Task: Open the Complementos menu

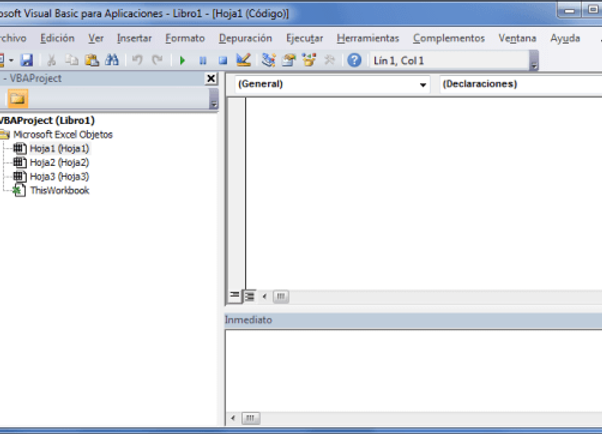Action: tap(449, 38)
